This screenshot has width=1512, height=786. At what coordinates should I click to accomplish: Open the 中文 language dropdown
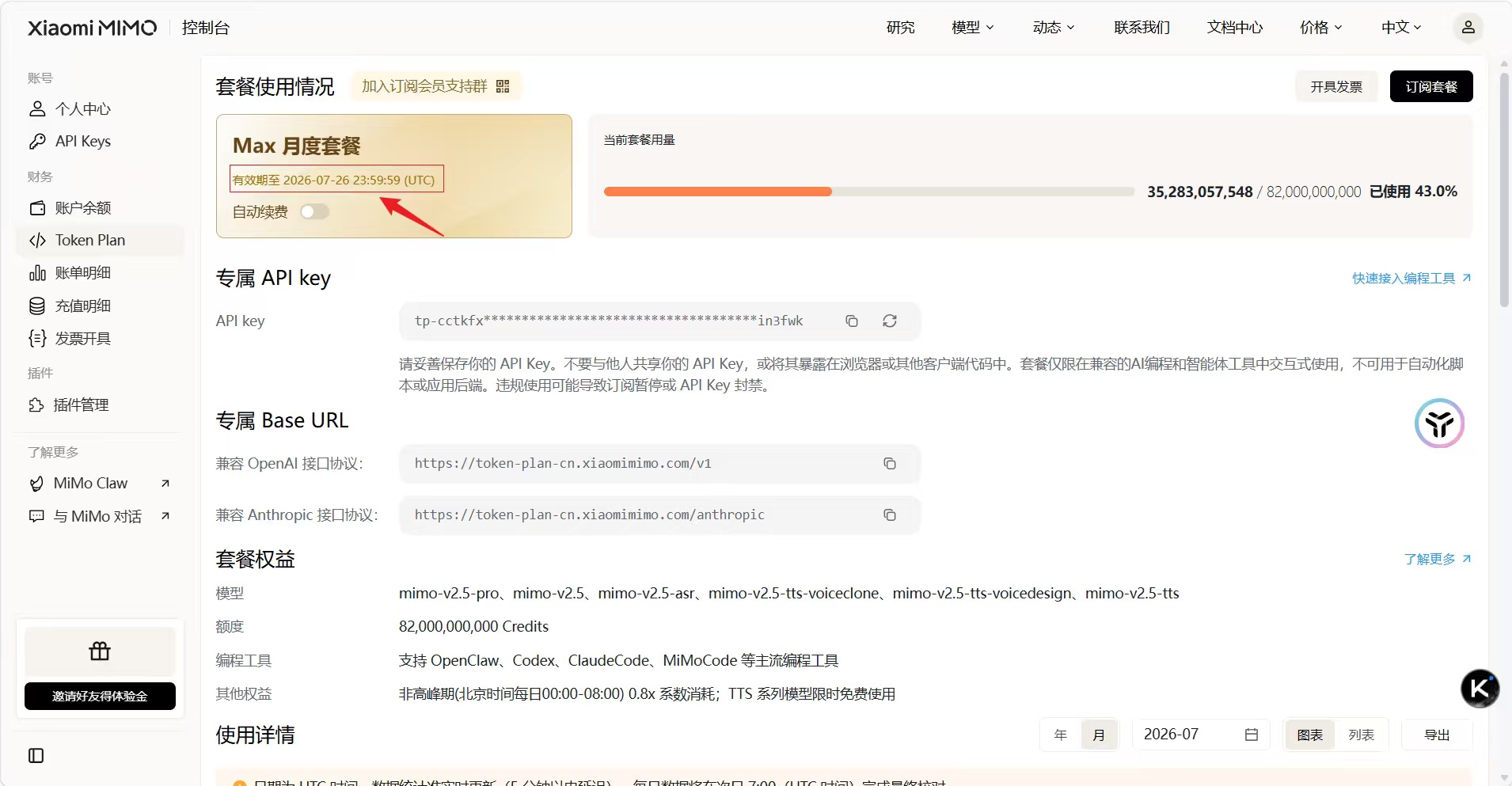[x=1401, y=28]
